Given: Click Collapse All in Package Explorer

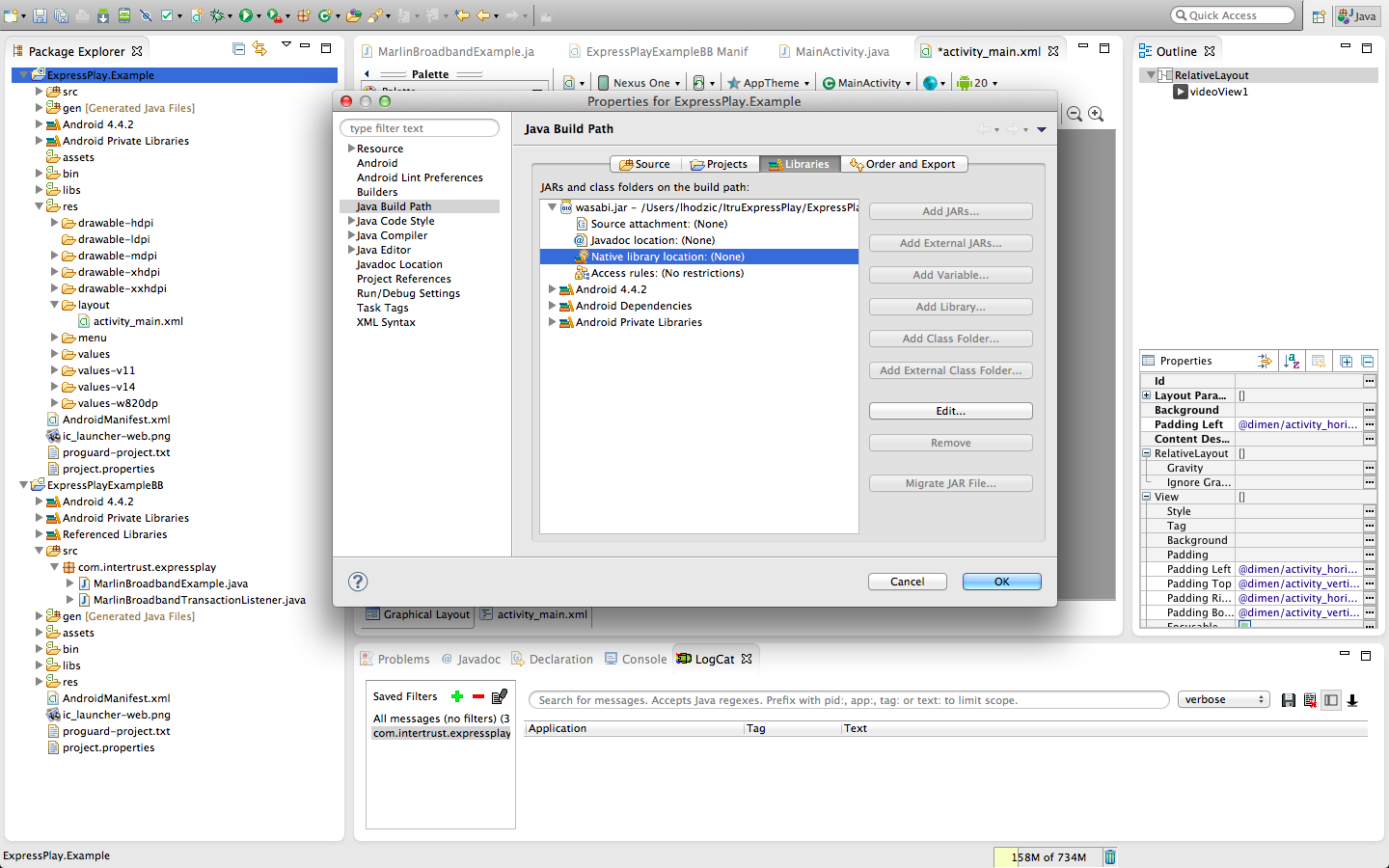Looking at the screenshot, I should coord(238,48).
